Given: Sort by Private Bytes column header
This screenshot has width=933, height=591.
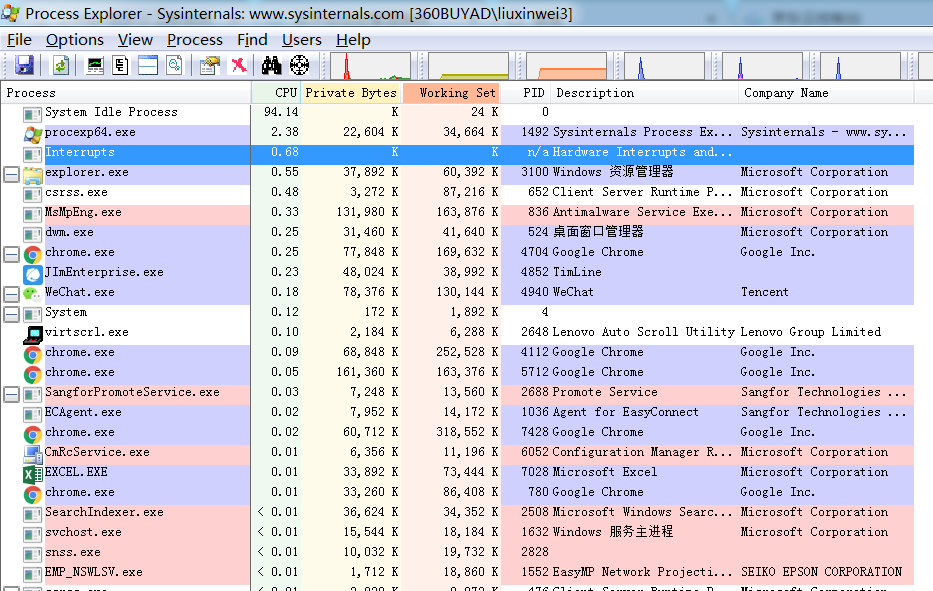Looking at the screenshot, I should 350,93.
